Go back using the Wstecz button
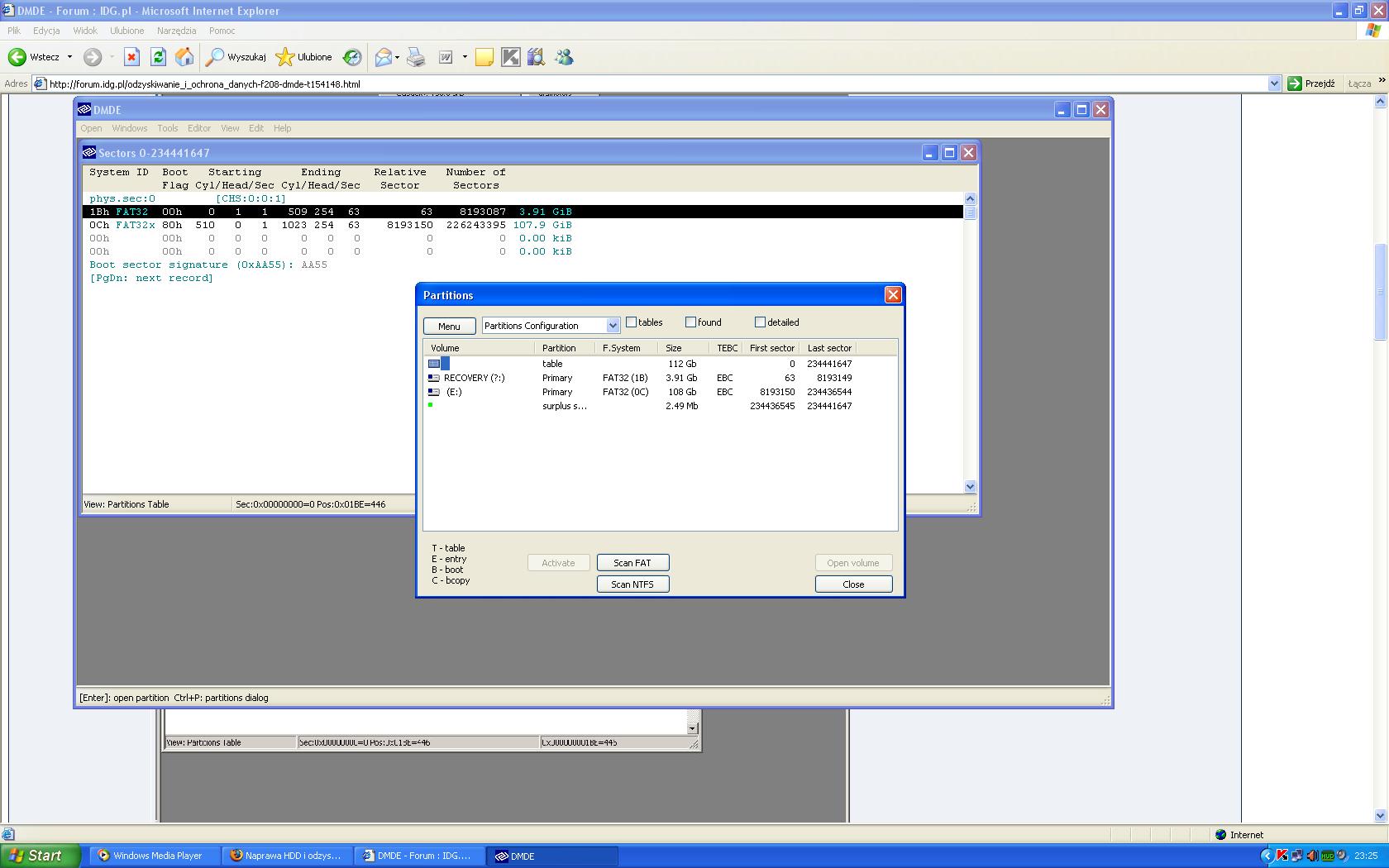Viewport: 1389px width, 868px height. tap(34, 57)
